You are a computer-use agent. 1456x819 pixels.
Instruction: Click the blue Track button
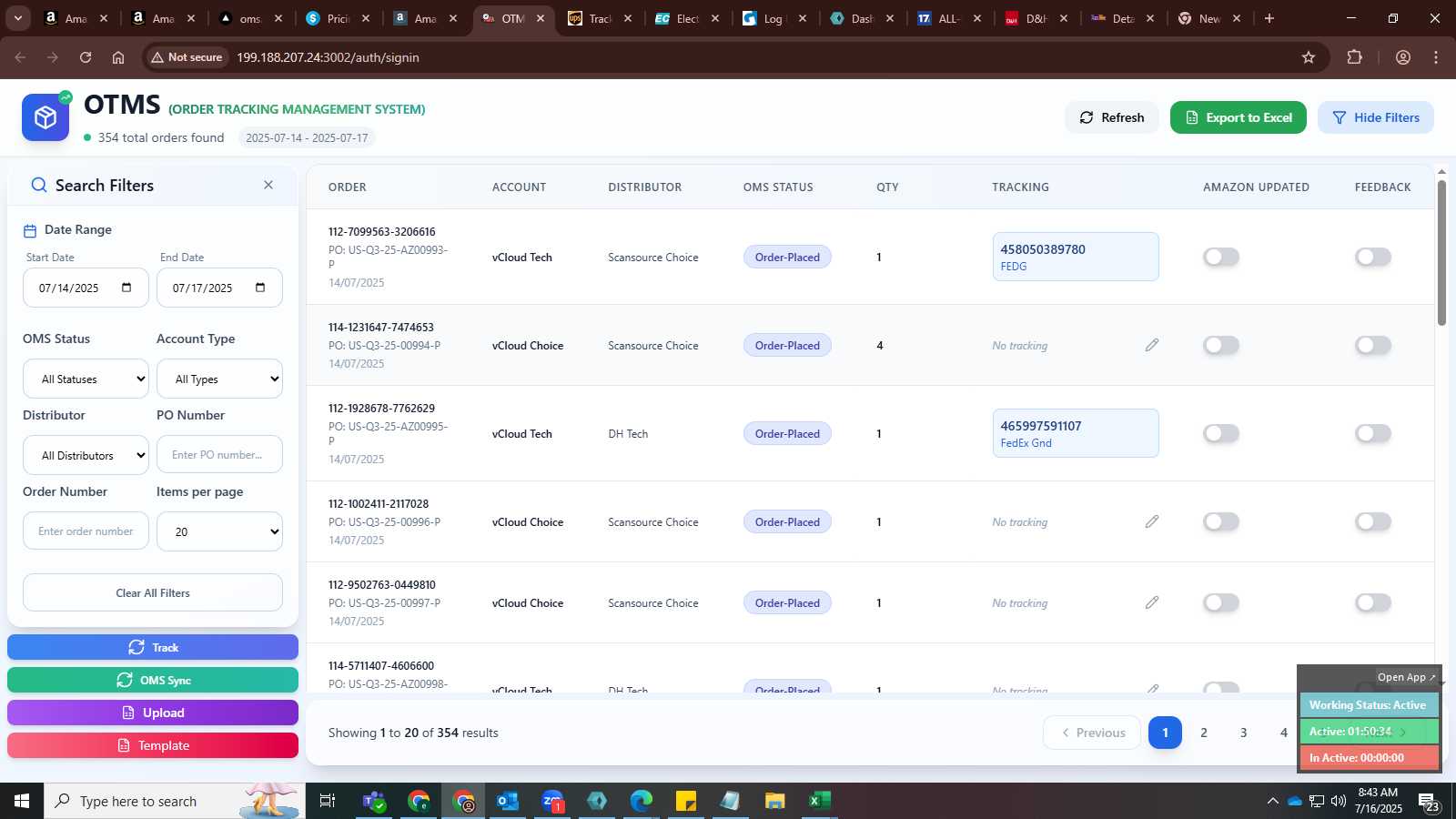153,647
